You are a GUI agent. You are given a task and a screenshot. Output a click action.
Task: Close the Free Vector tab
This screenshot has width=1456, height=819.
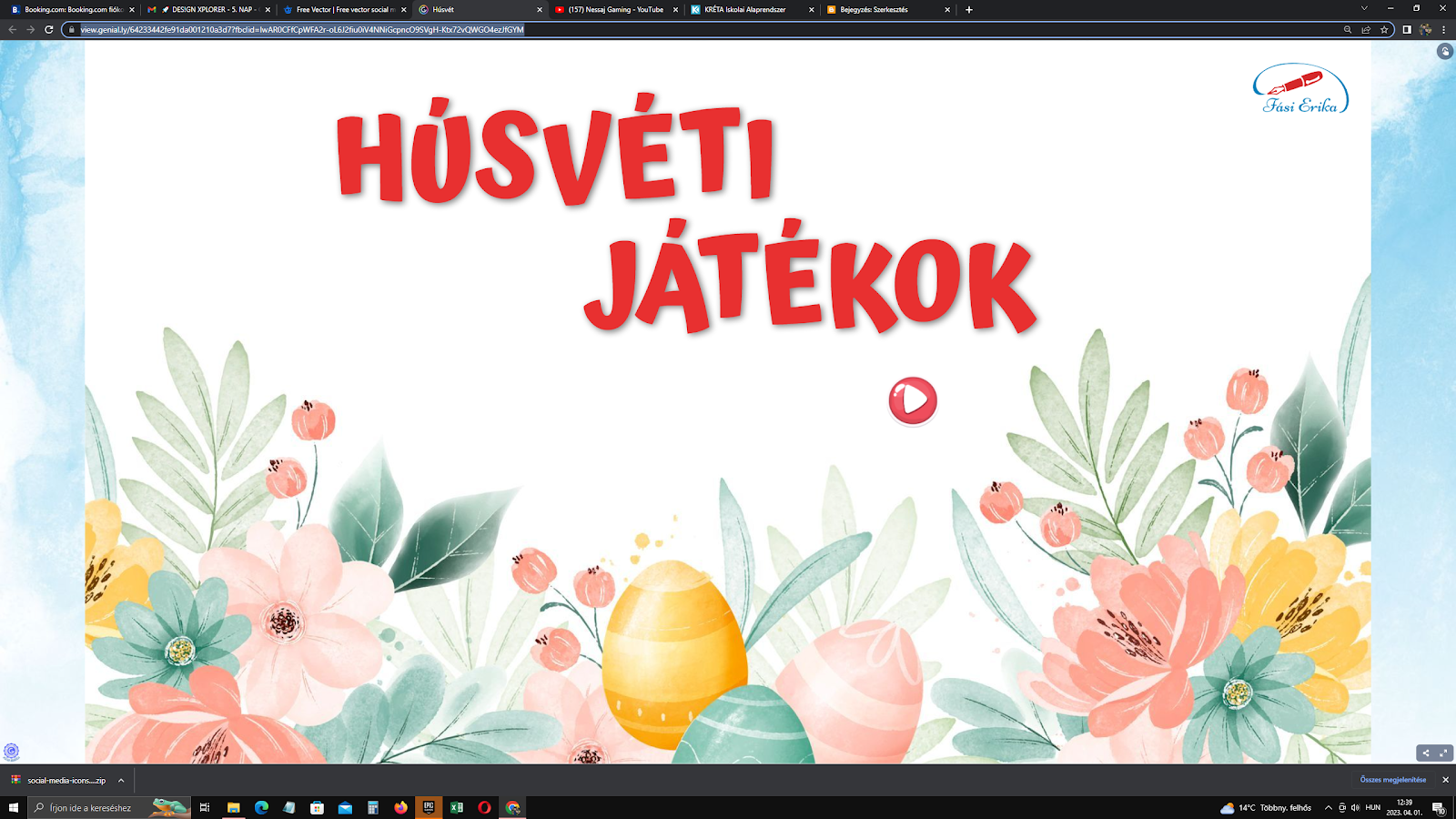(404, 9)
